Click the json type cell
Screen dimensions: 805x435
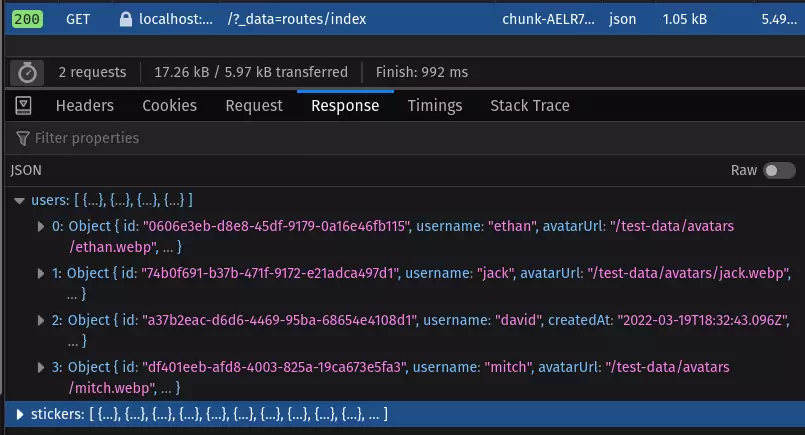622,20
